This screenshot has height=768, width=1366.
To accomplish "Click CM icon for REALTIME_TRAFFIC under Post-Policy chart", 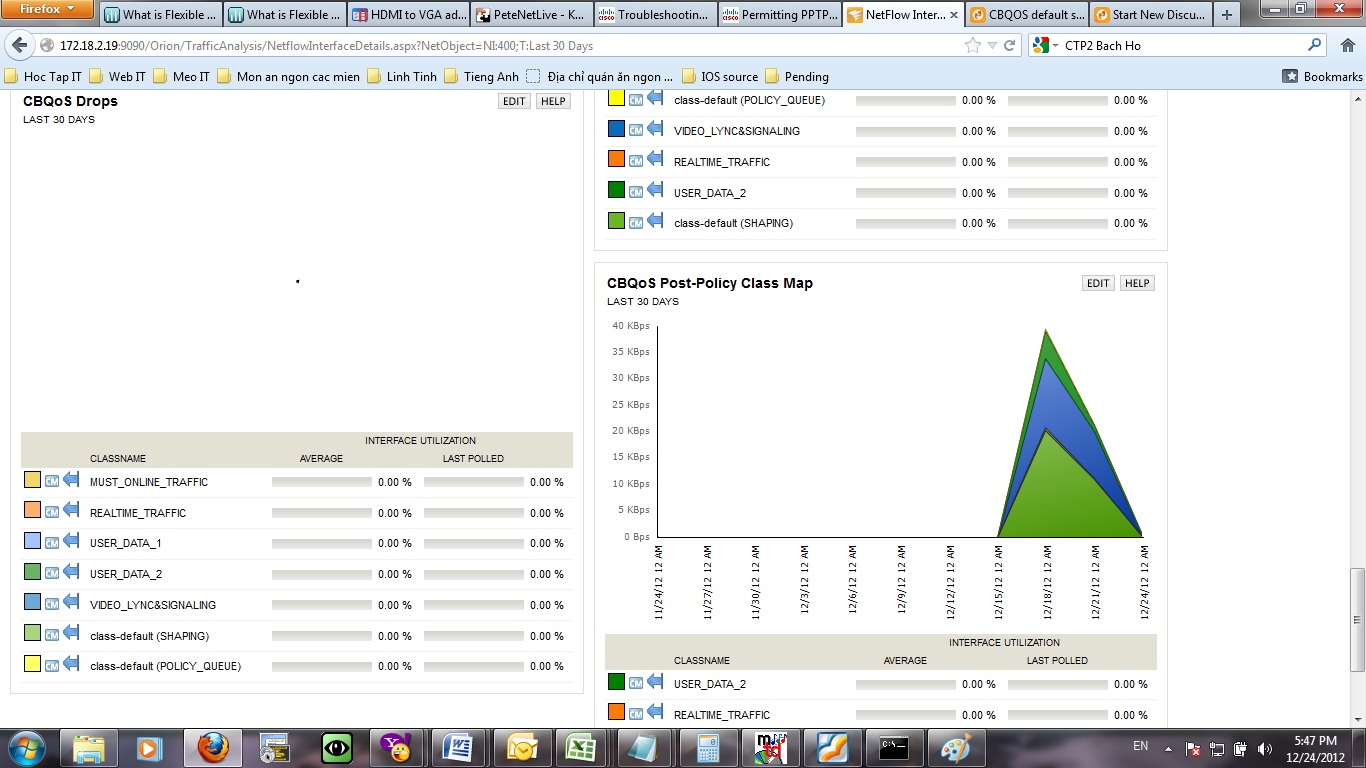I will pyautogui.click(x=636, y=714).
